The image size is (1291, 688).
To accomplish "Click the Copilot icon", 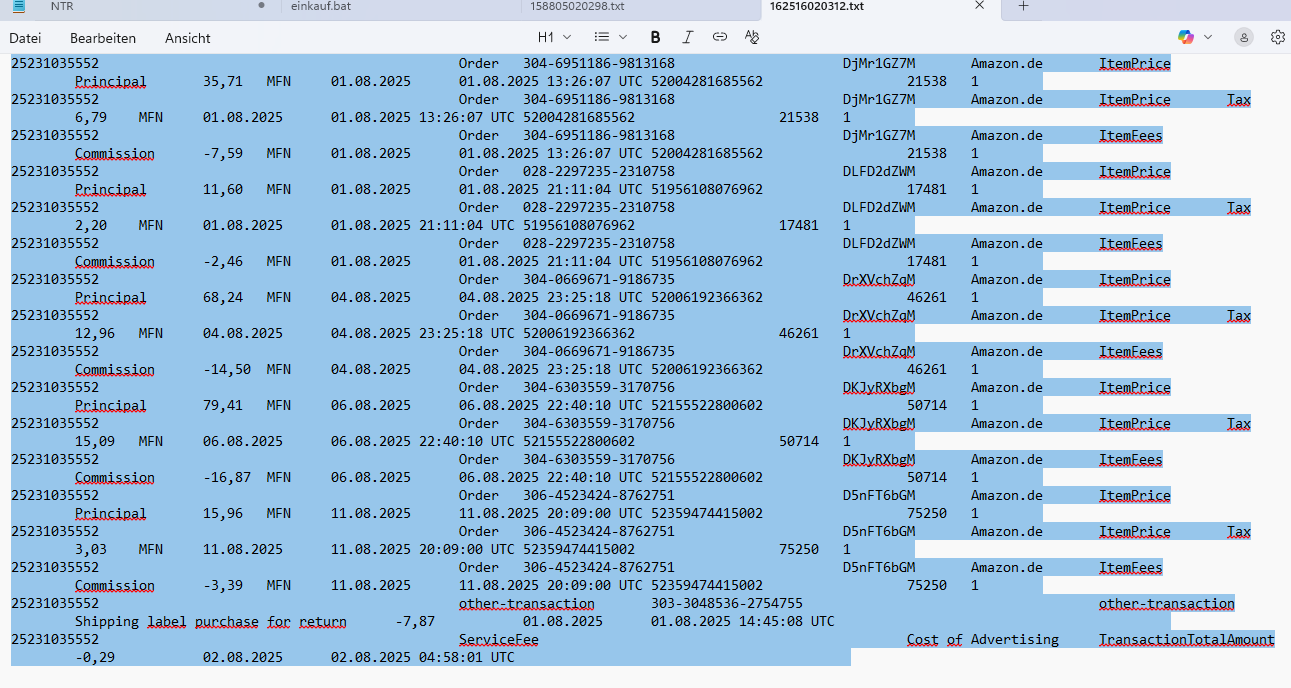I will (x=1186, y=37).
